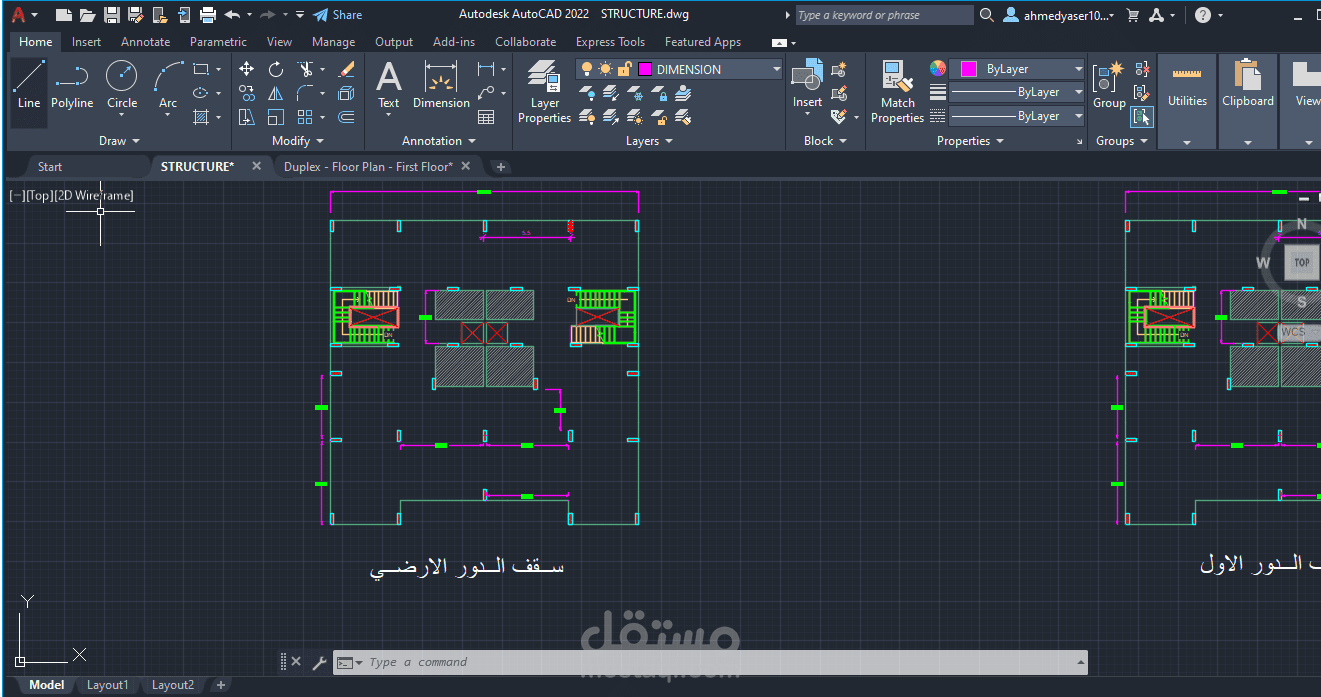
Task: Click the Scale tool icon
Action: 275,117
